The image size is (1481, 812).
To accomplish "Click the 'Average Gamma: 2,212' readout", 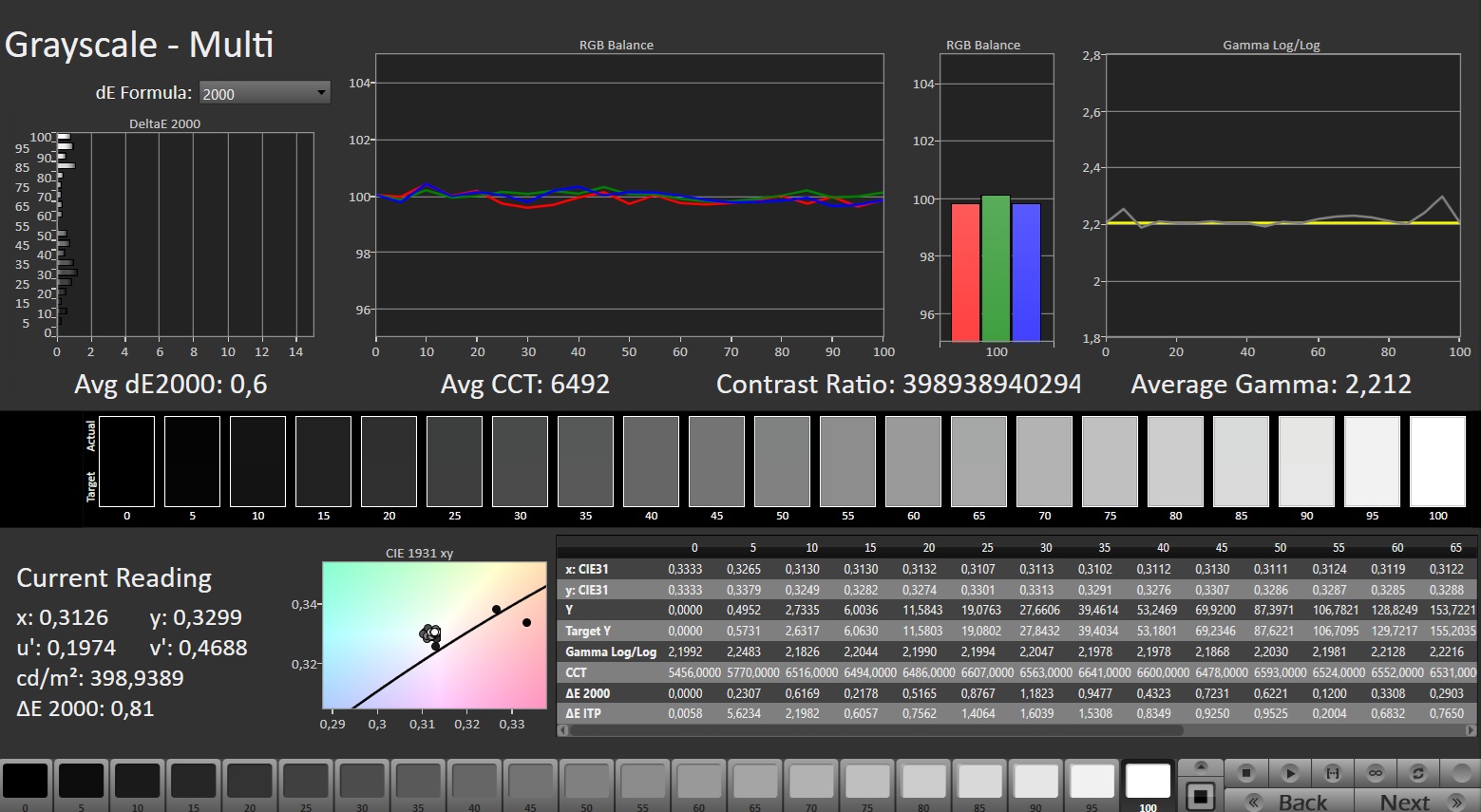I will tap(1271, 385).
